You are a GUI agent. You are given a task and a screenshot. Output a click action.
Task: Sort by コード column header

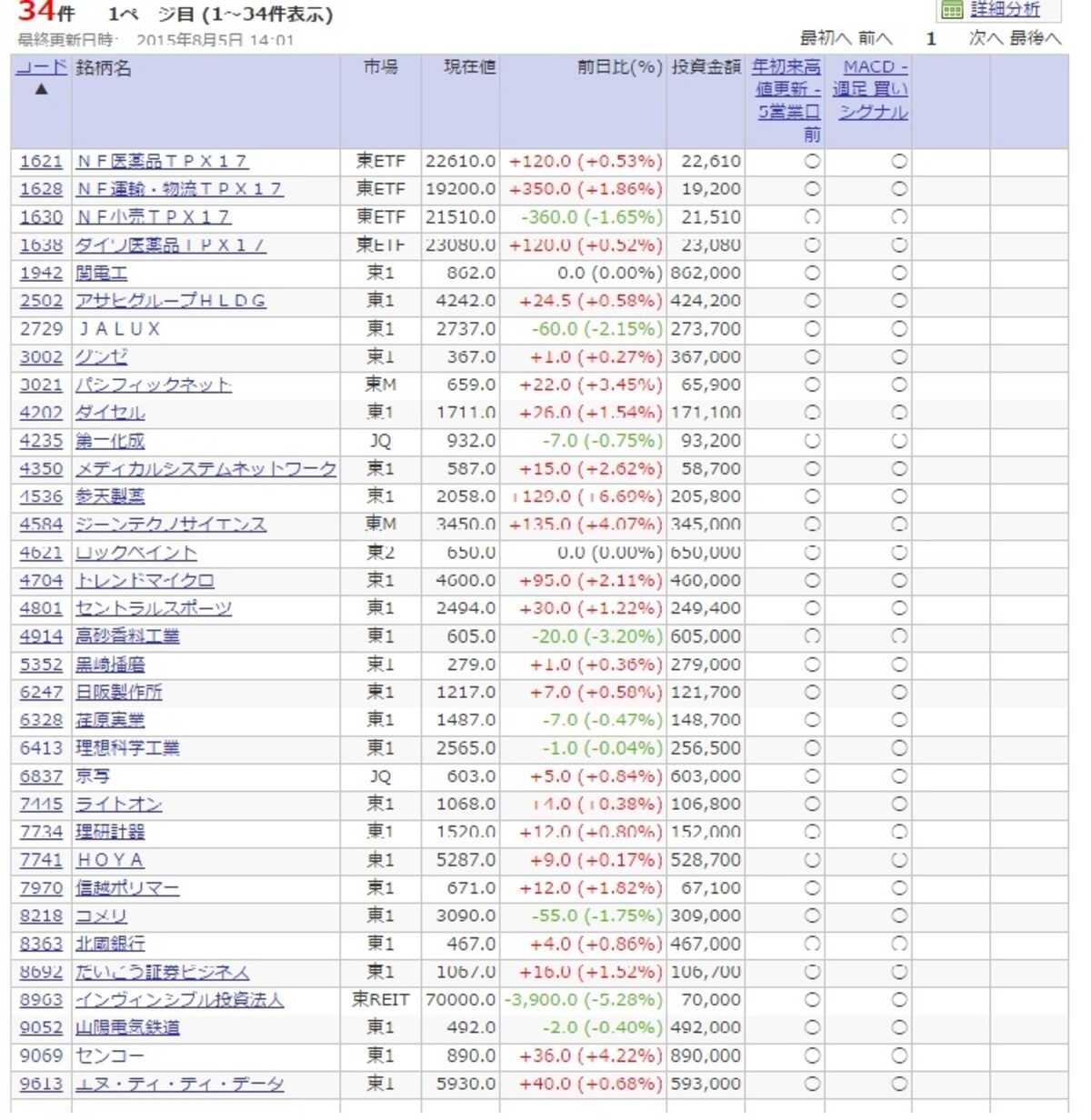click(42, 67)
